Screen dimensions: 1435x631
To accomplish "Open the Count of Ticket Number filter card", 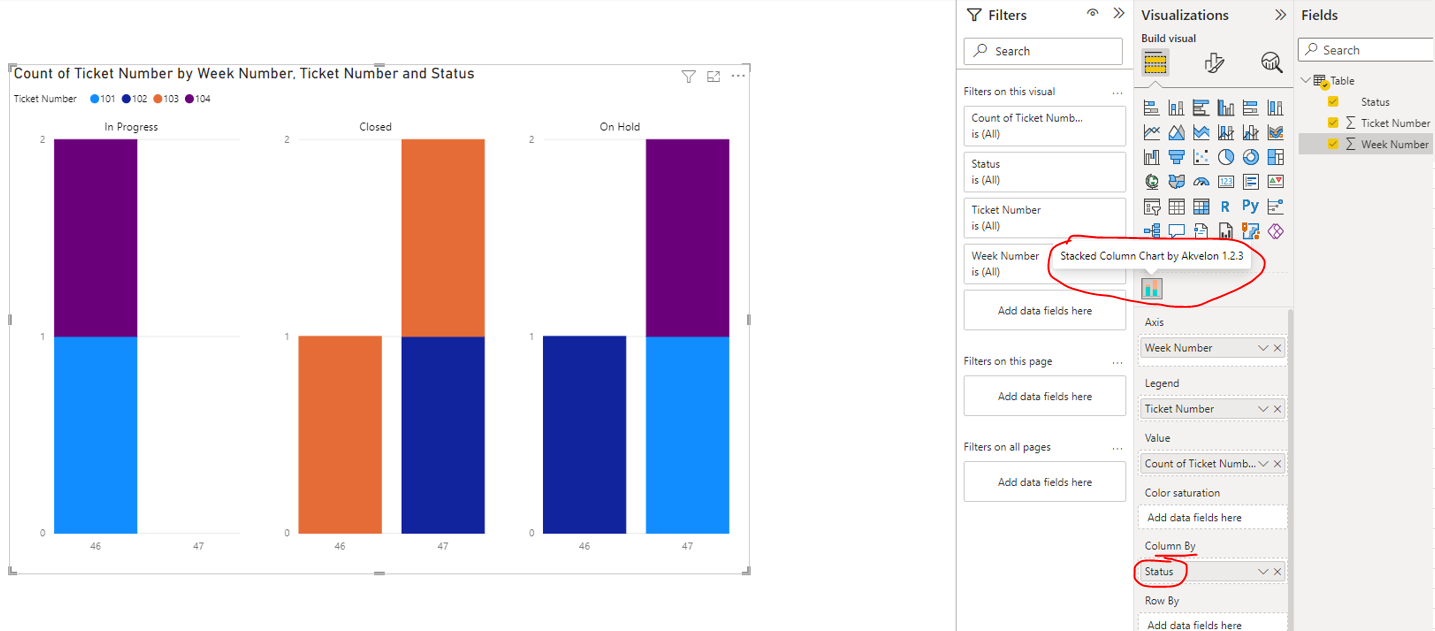I will point(1045,126).
